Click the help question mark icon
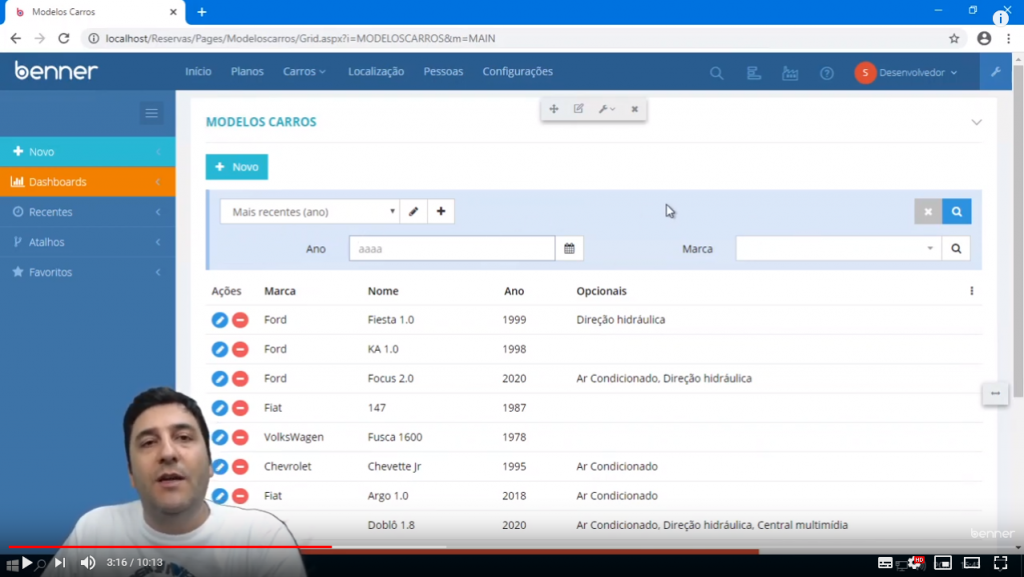1024x577 pixels. (826, 73)
